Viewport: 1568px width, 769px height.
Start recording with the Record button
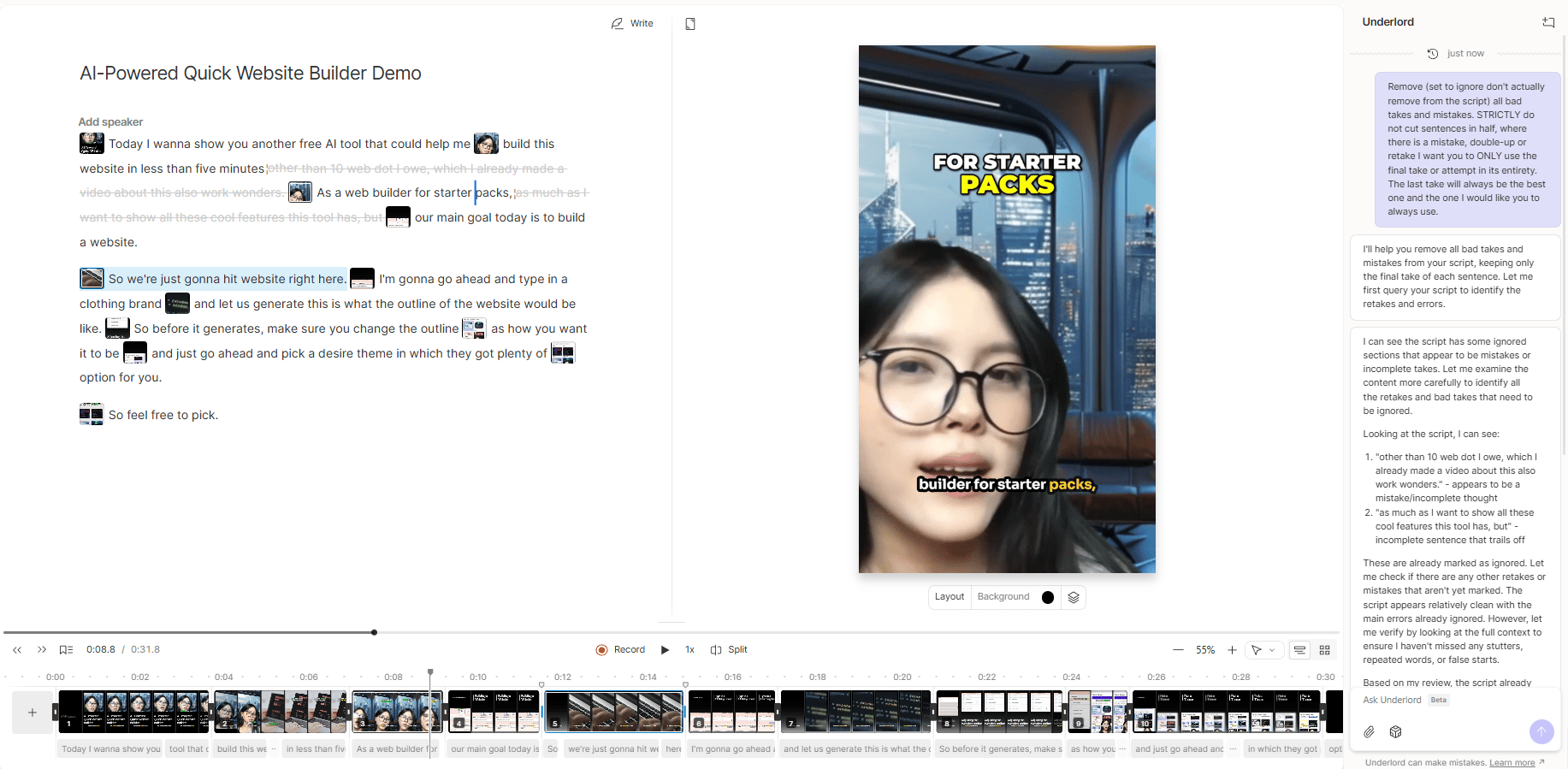(x=621, y=650)
